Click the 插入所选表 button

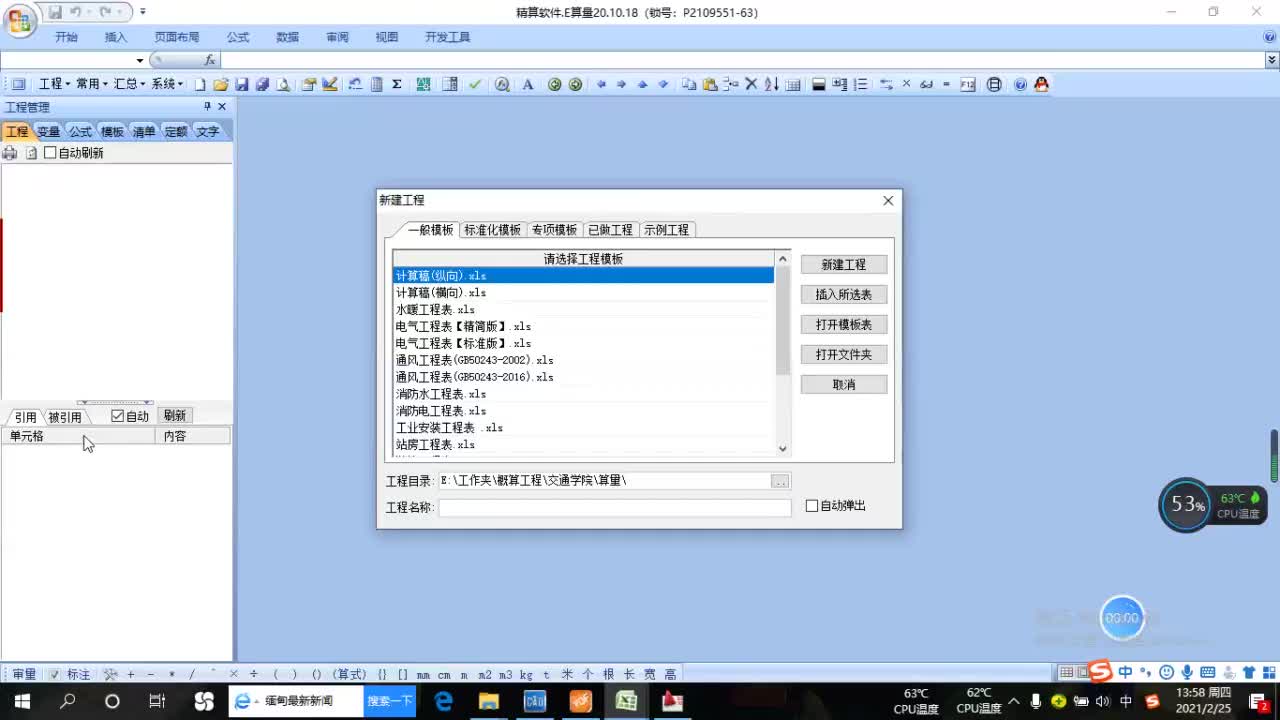point(844,295)
